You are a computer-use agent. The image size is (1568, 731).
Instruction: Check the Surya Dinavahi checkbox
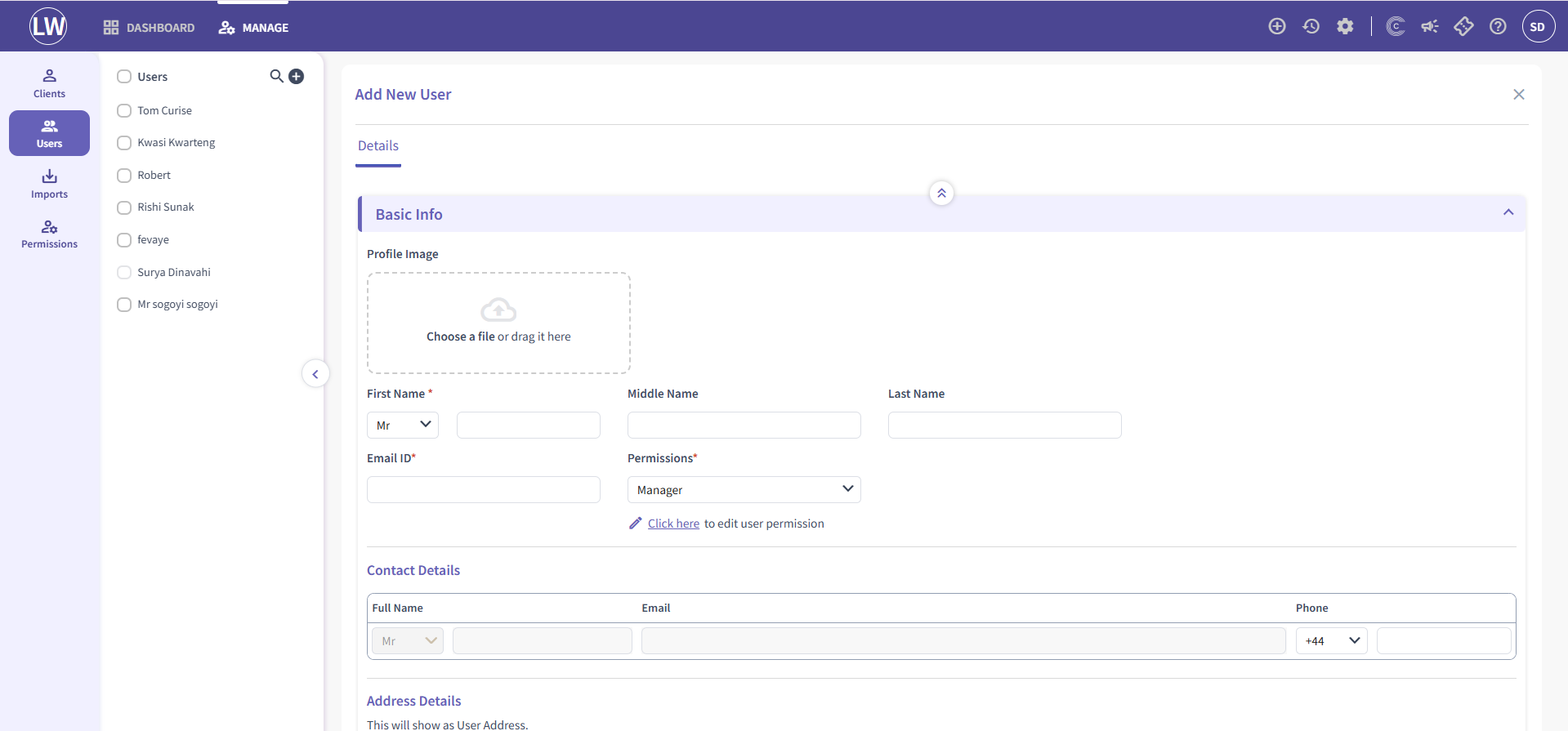pos(124,272)
